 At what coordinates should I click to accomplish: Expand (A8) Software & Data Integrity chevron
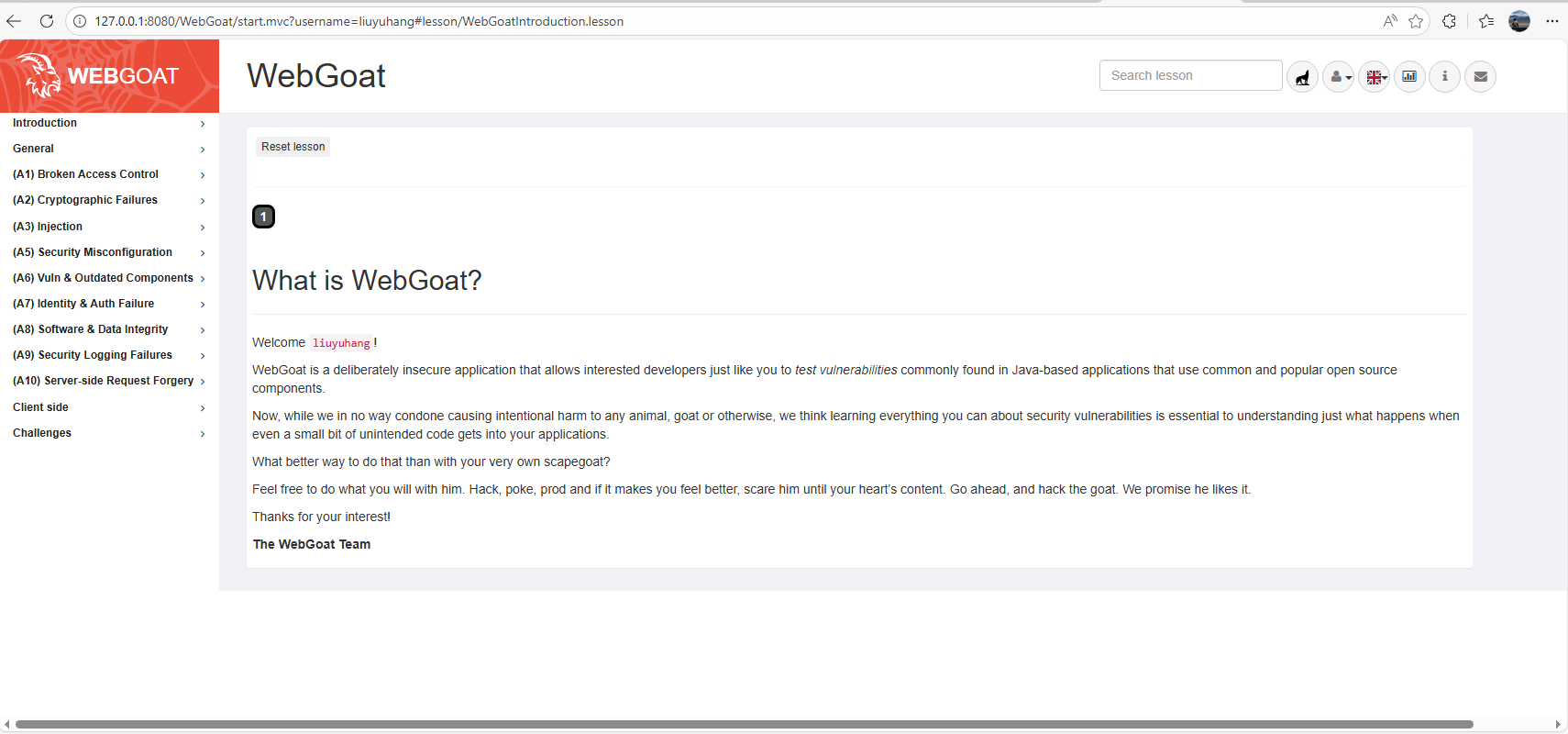[203, 330]
